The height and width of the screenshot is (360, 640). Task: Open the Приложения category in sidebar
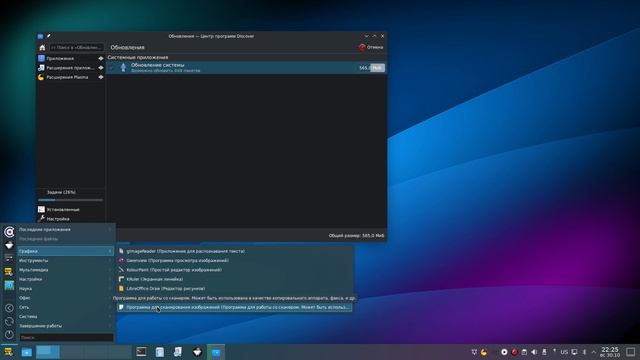click(x=71, y=58)
